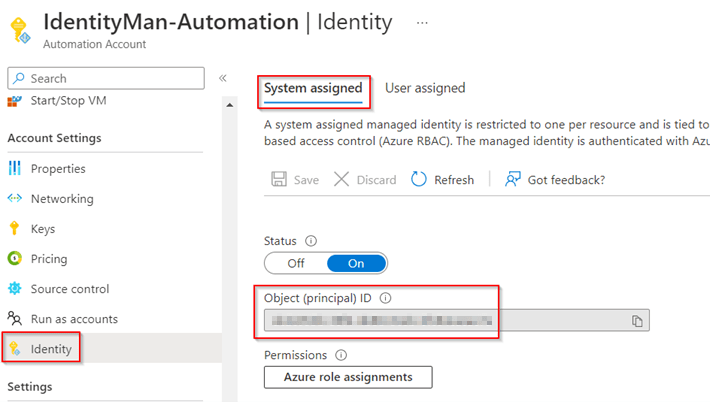Refresh the identity page
The width and height of the screenshot is (710, 402).
(442, 180)
